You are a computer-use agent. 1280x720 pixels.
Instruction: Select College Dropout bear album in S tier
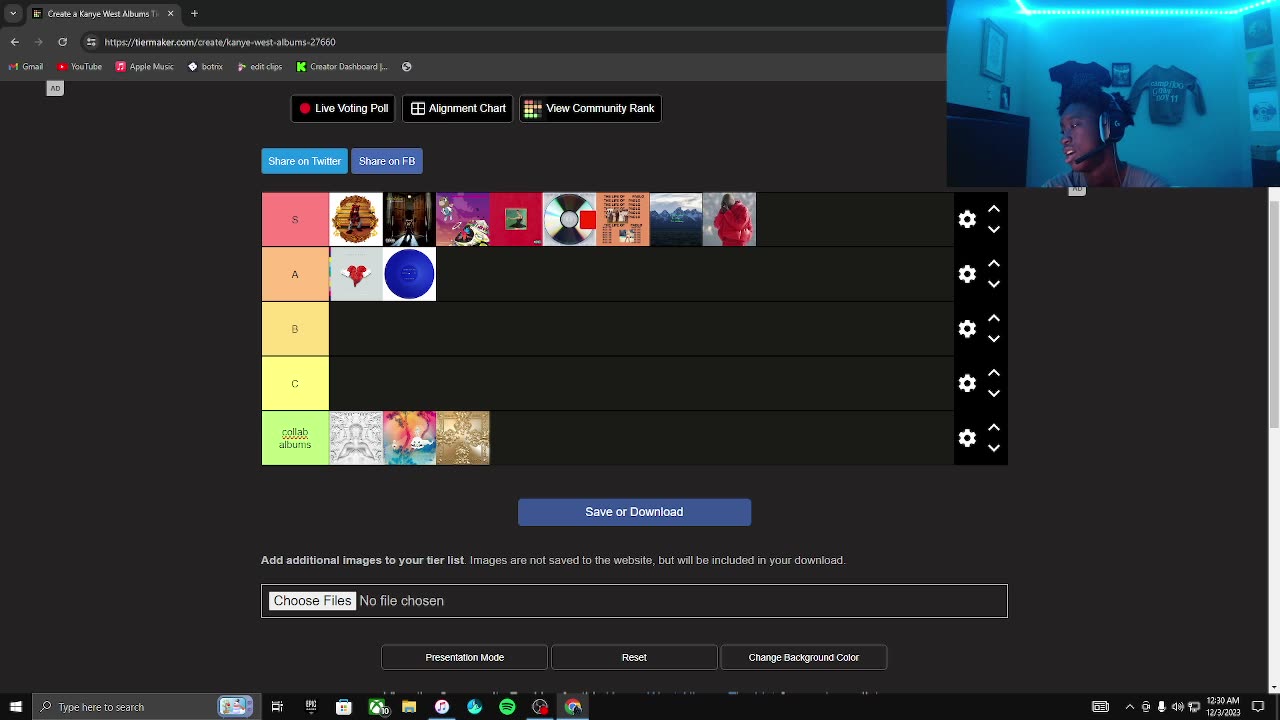coord(356,219)
